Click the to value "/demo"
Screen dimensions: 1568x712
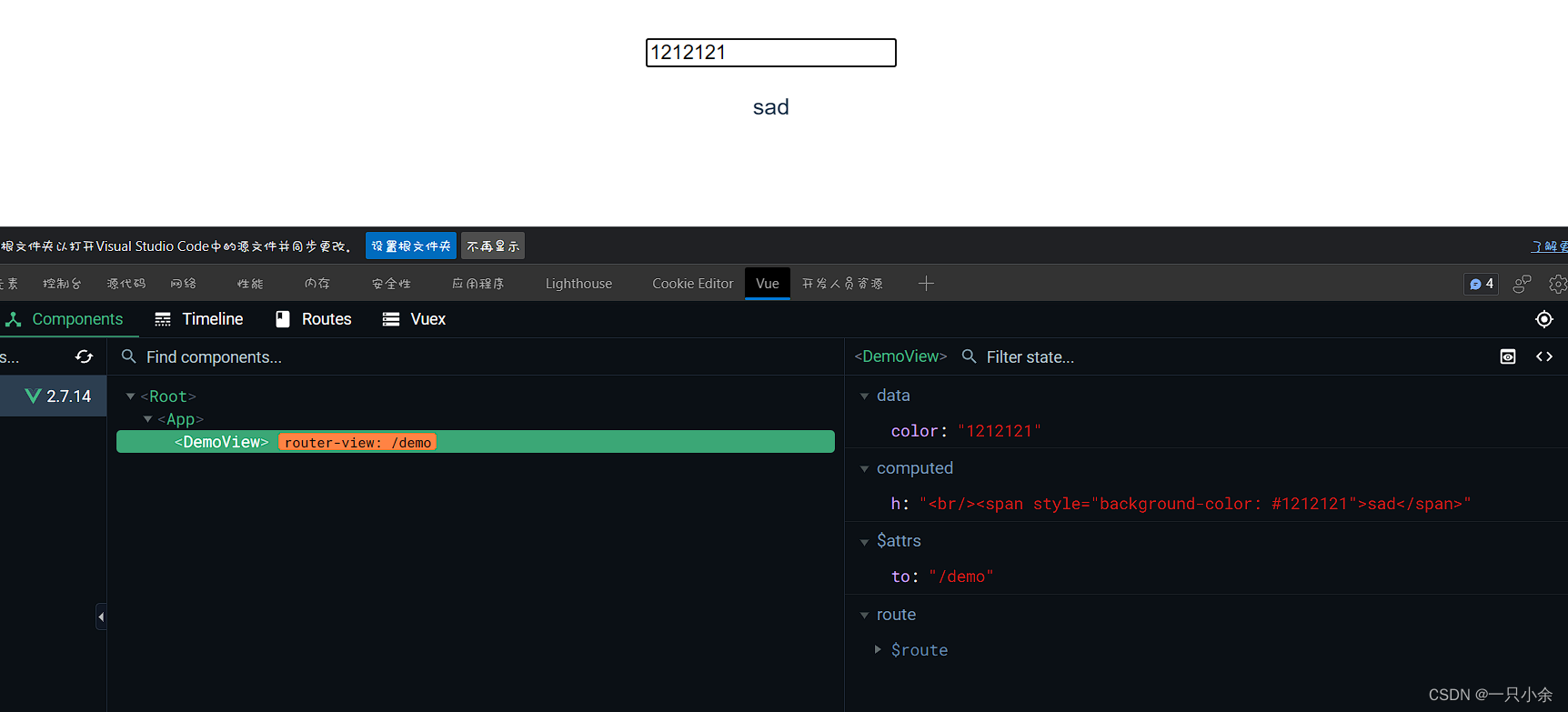point(961,577)
